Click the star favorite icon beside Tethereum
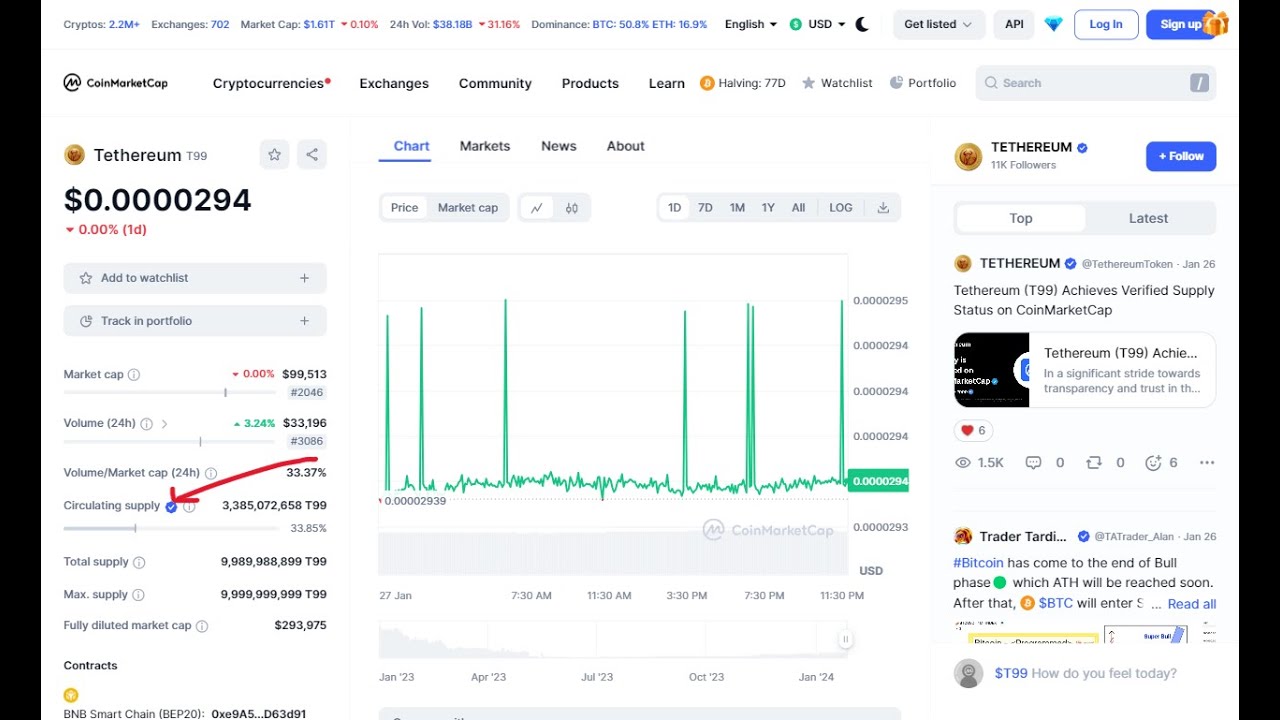This screenshot has width=1280, height=720. coord(274,154)
